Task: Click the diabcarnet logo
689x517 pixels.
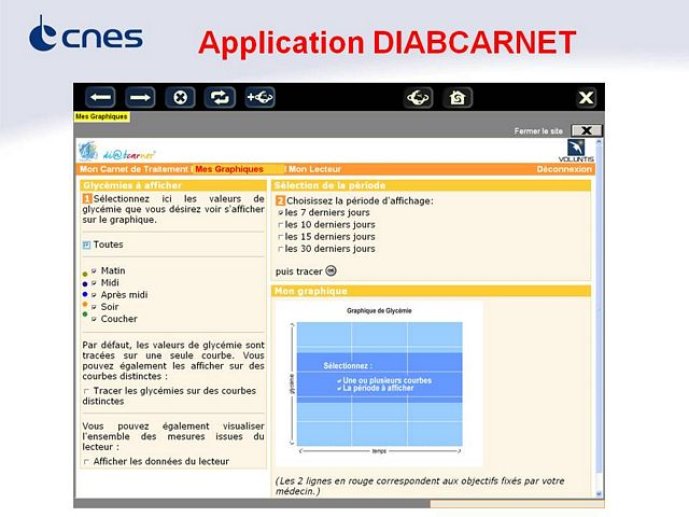Action: point(117,152)
